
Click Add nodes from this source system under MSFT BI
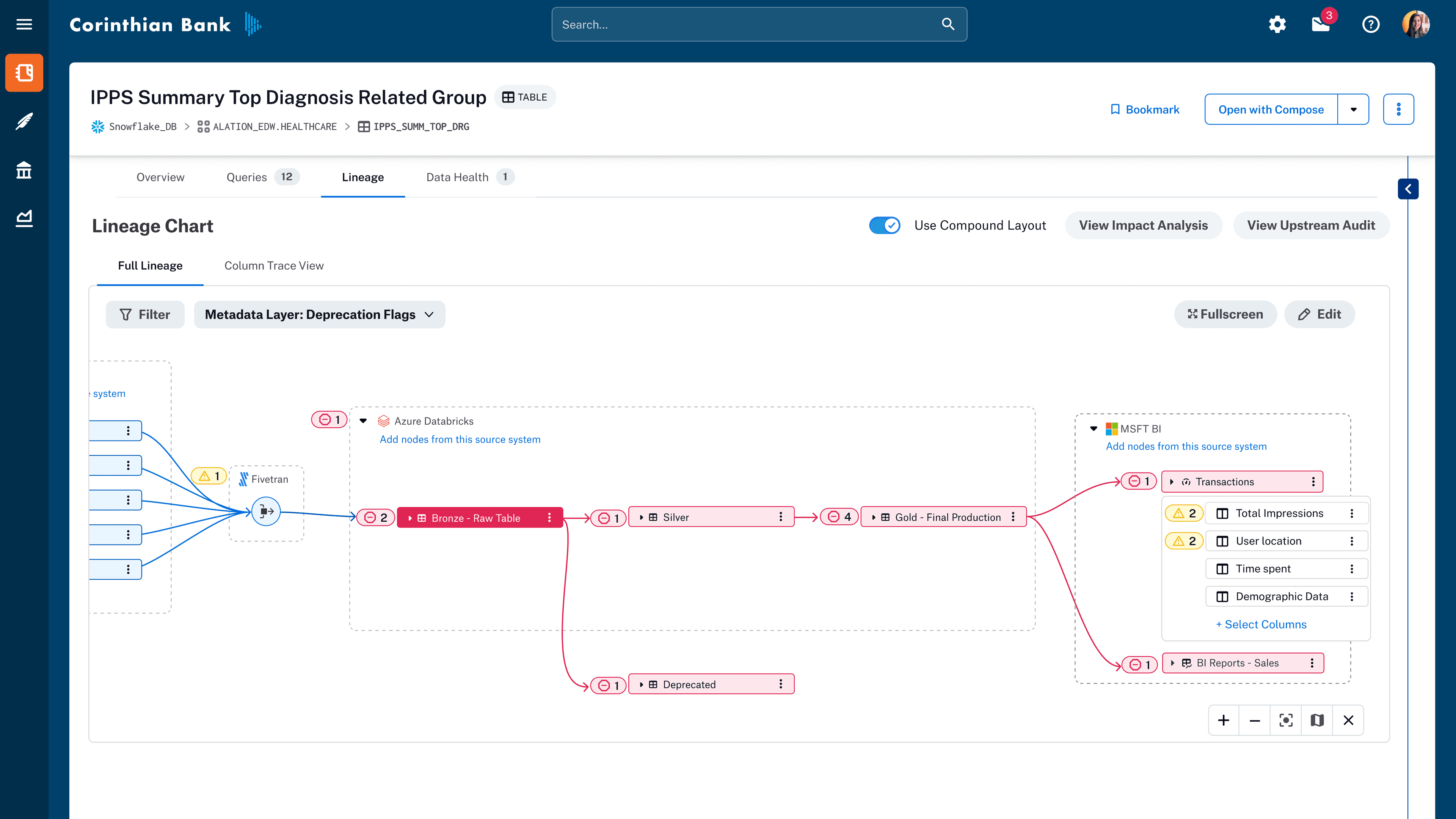[1186, 446]
